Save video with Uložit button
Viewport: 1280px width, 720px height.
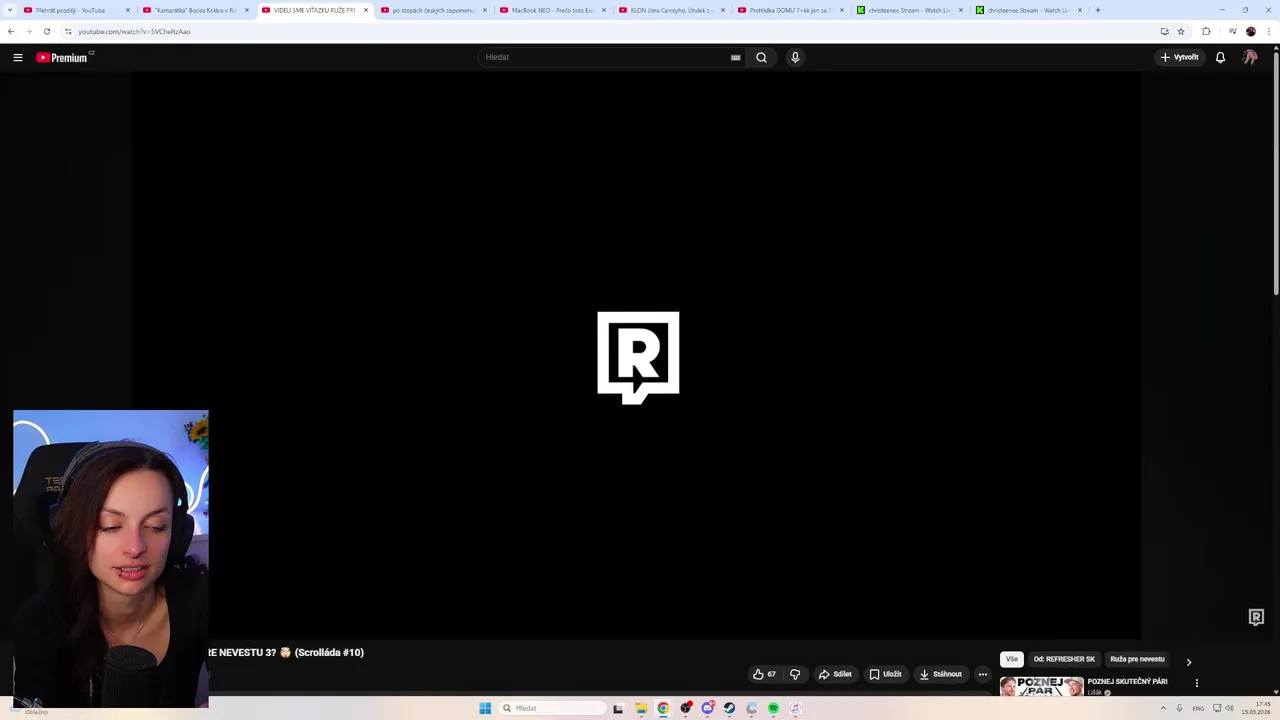[885, 674]
